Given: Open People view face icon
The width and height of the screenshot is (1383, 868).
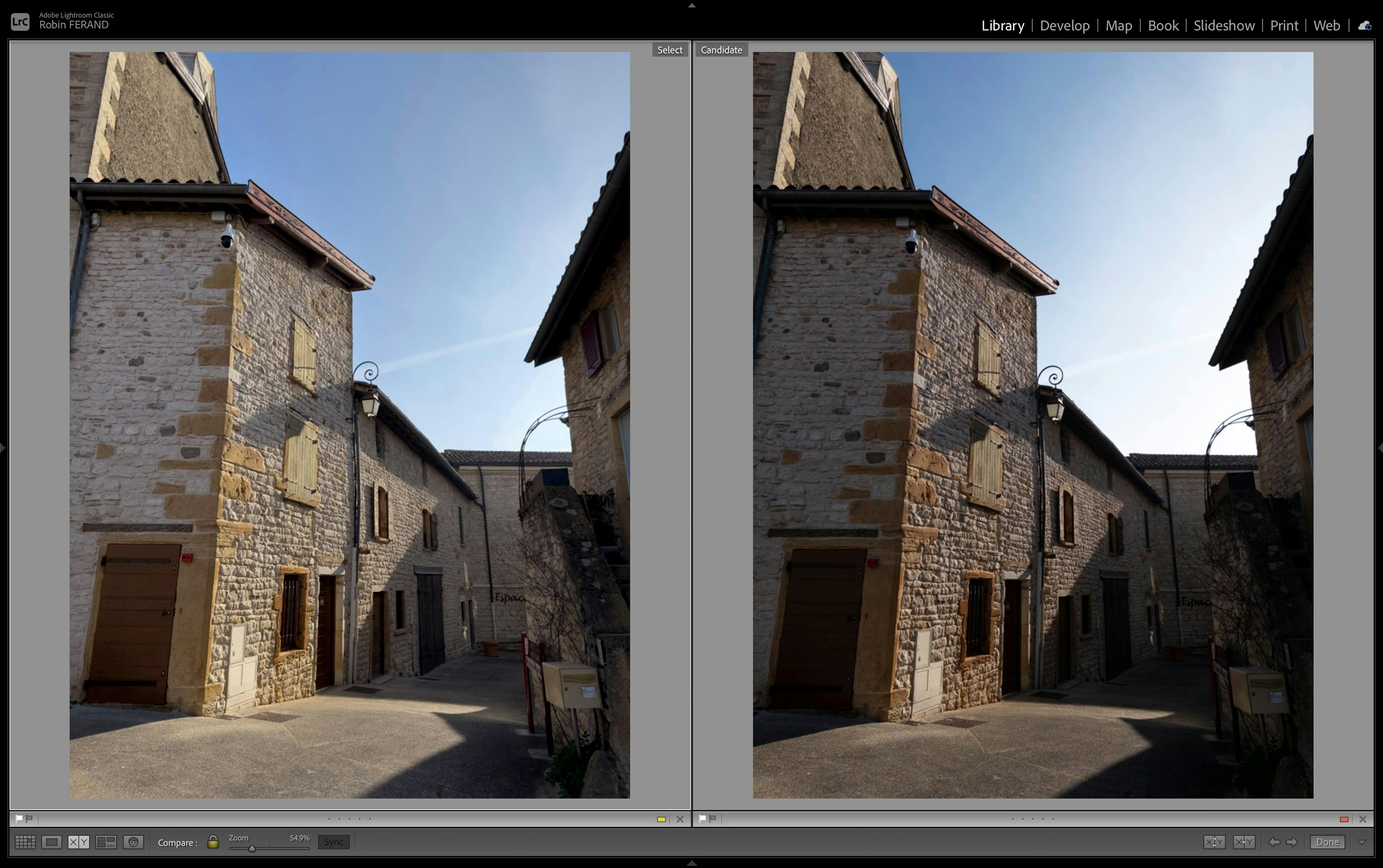Looking at the screenshot, I should [x=133, y=842].
